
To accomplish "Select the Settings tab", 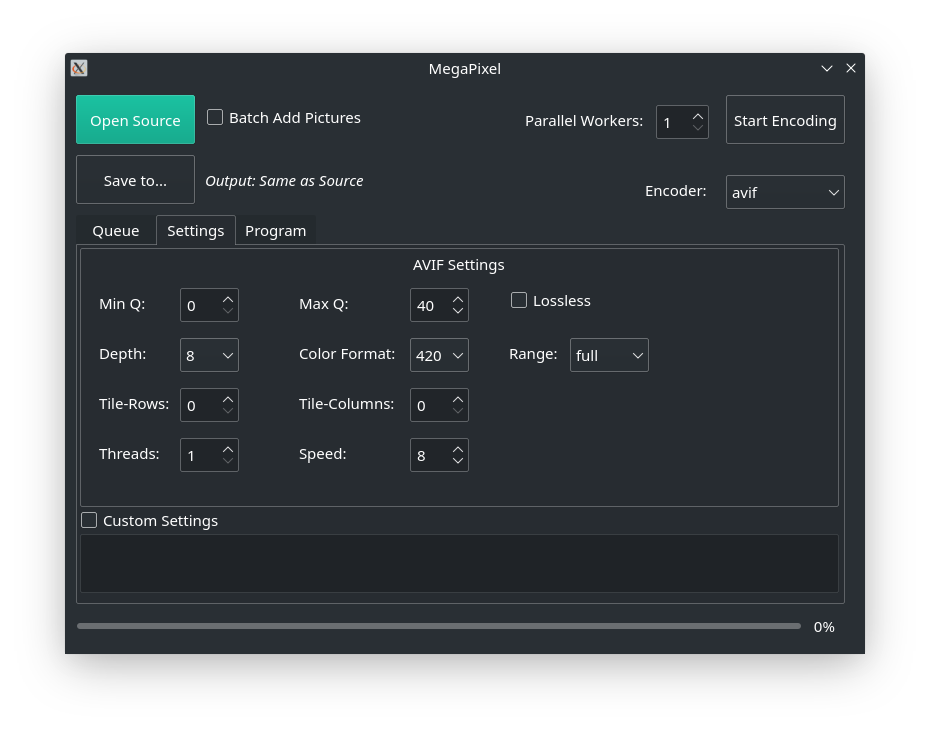I will [196, 231].
